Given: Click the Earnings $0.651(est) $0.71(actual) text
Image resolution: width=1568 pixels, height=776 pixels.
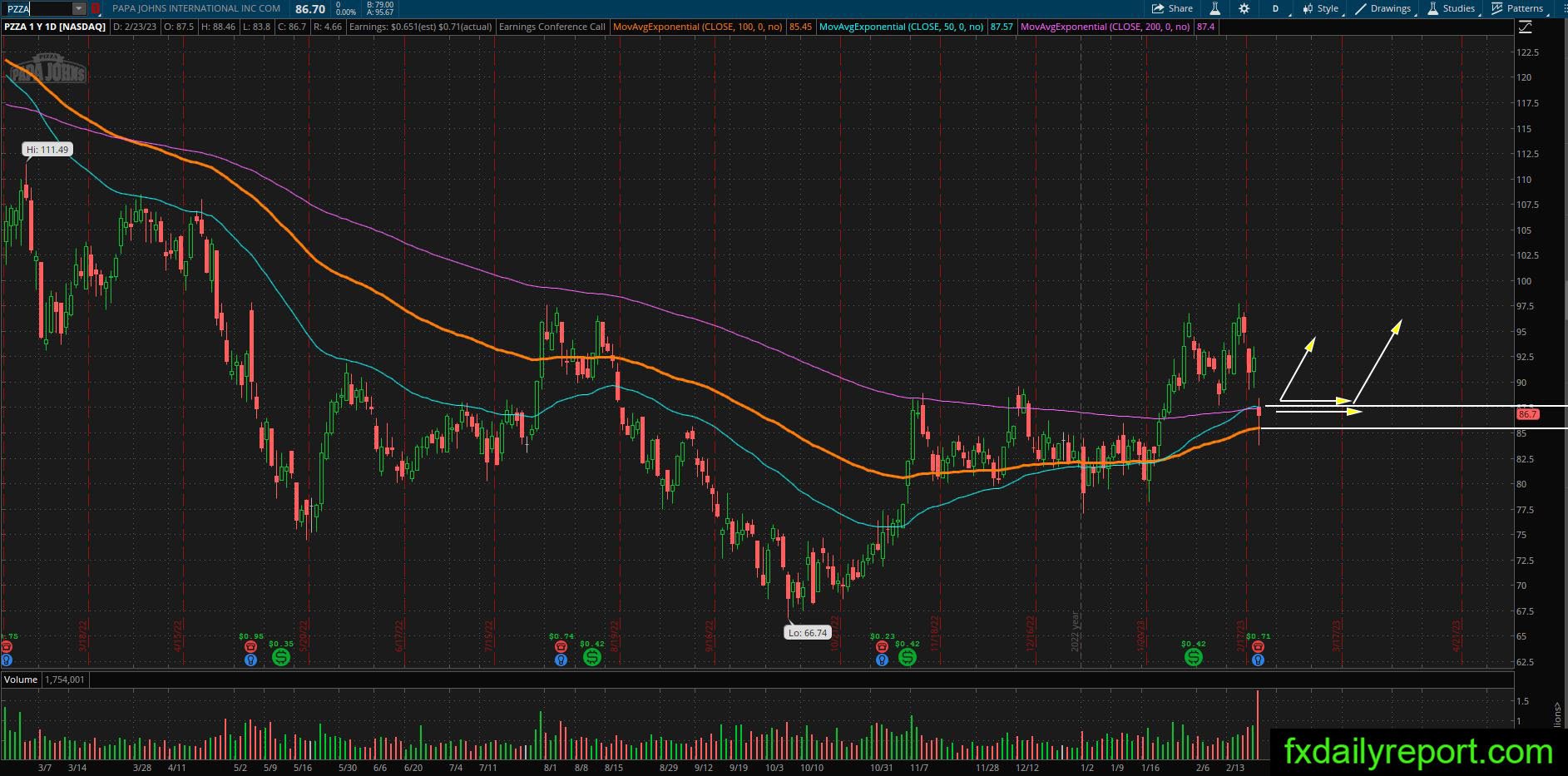Looking at the screenshot, I should pos(421,27).
